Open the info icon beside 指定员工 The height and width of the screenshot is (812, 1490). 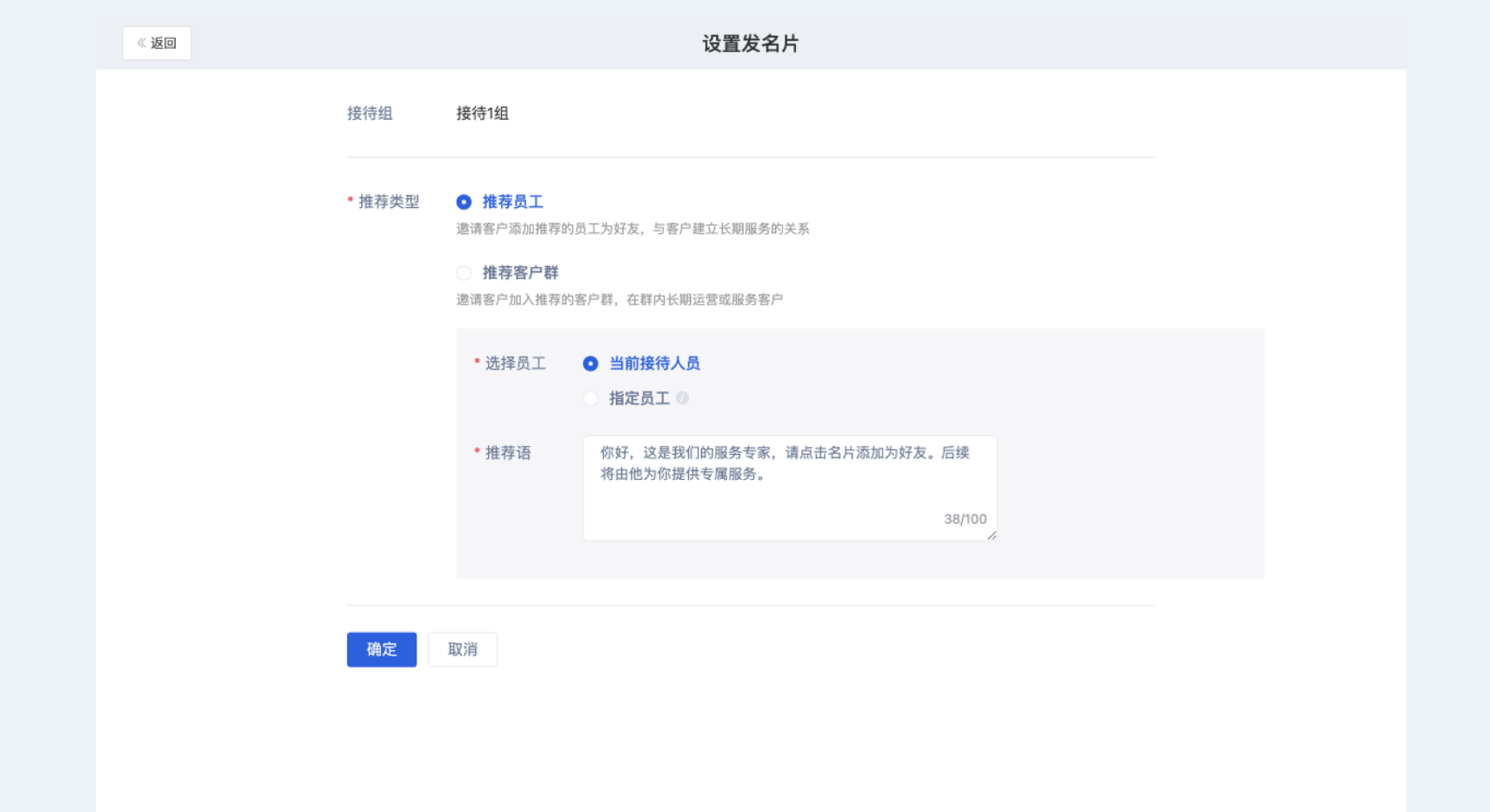click(x=683, y=398)
